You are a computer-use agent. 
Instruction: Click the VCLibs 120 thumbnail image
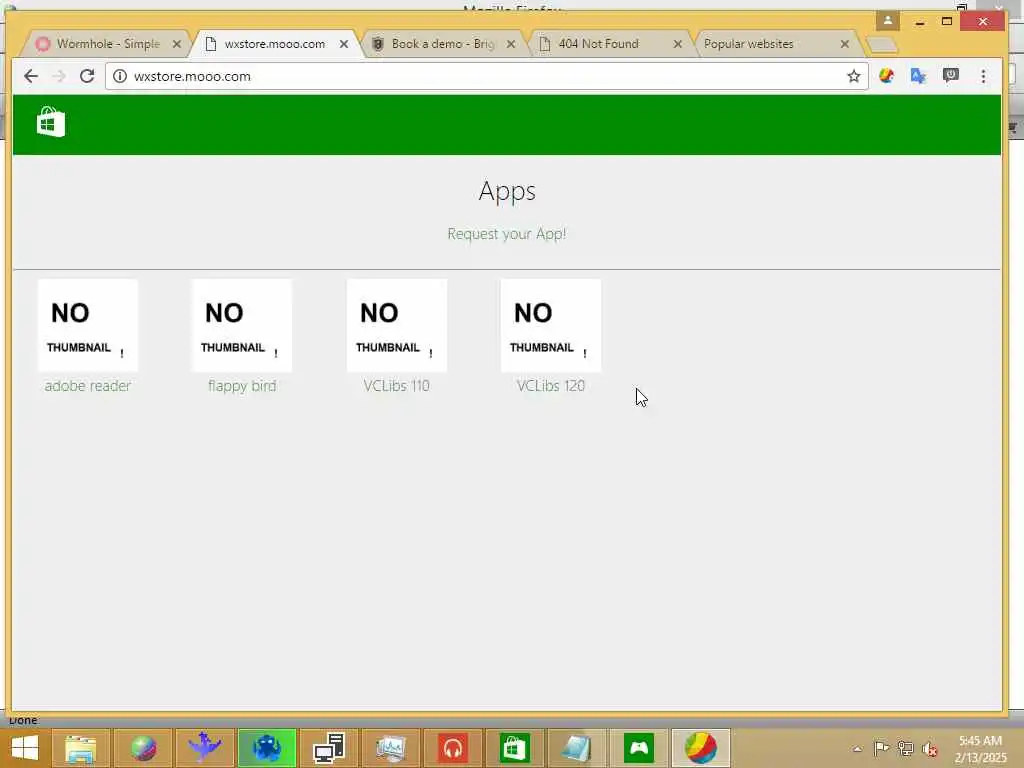tap(551, 325)
